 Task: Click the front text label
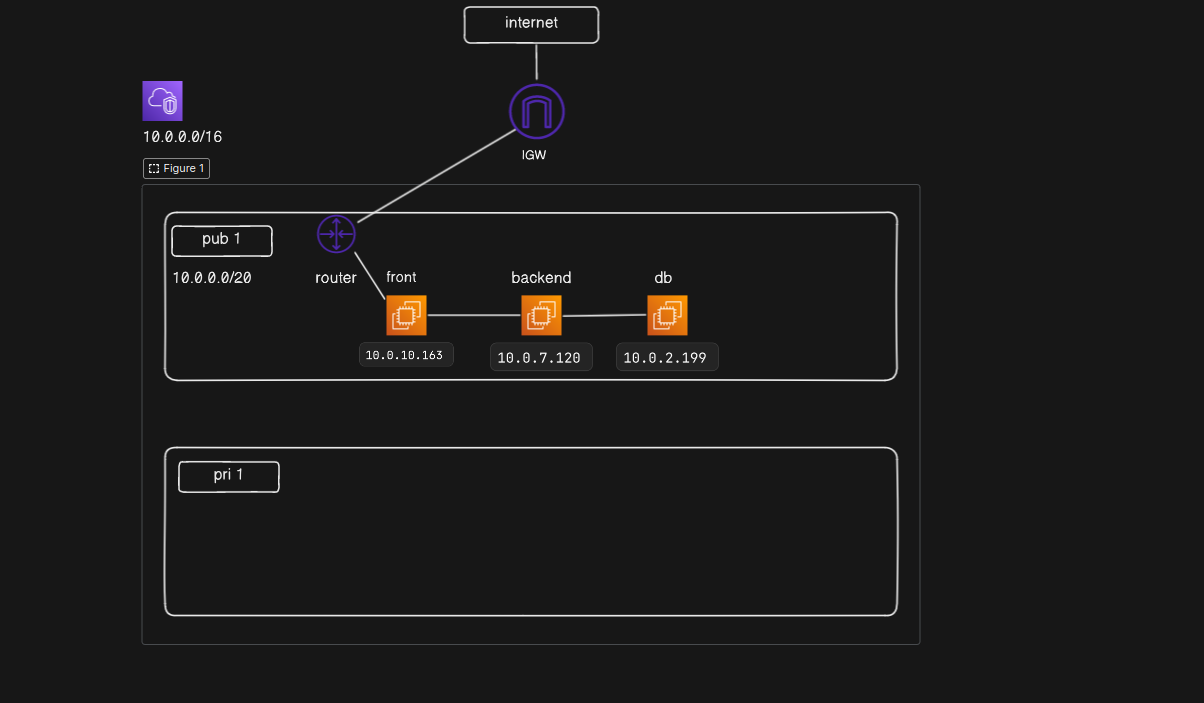(401, 277)
